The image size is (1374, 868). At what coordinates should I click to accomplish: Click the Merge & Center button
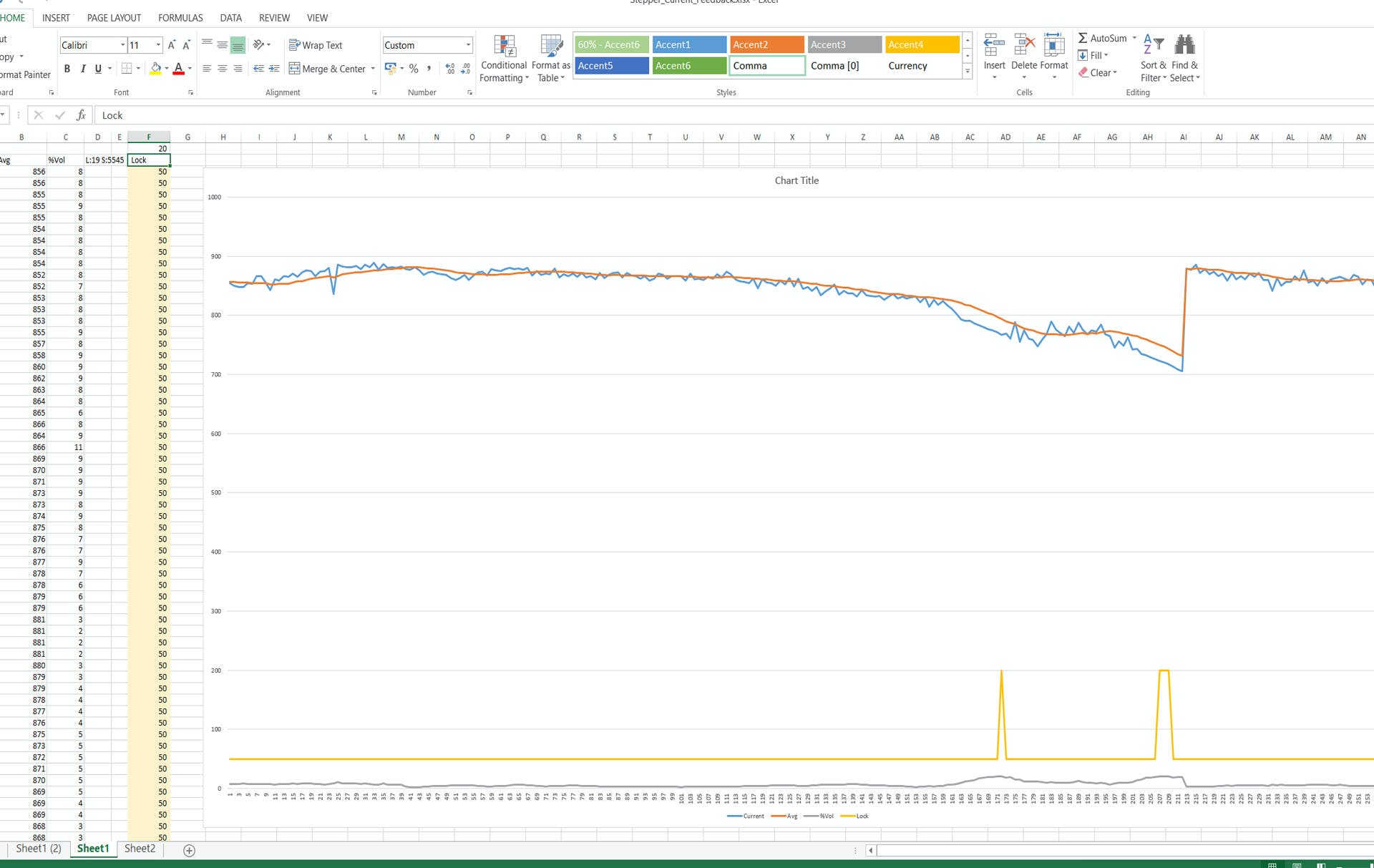pyautogui.click(x=328, y=69)
